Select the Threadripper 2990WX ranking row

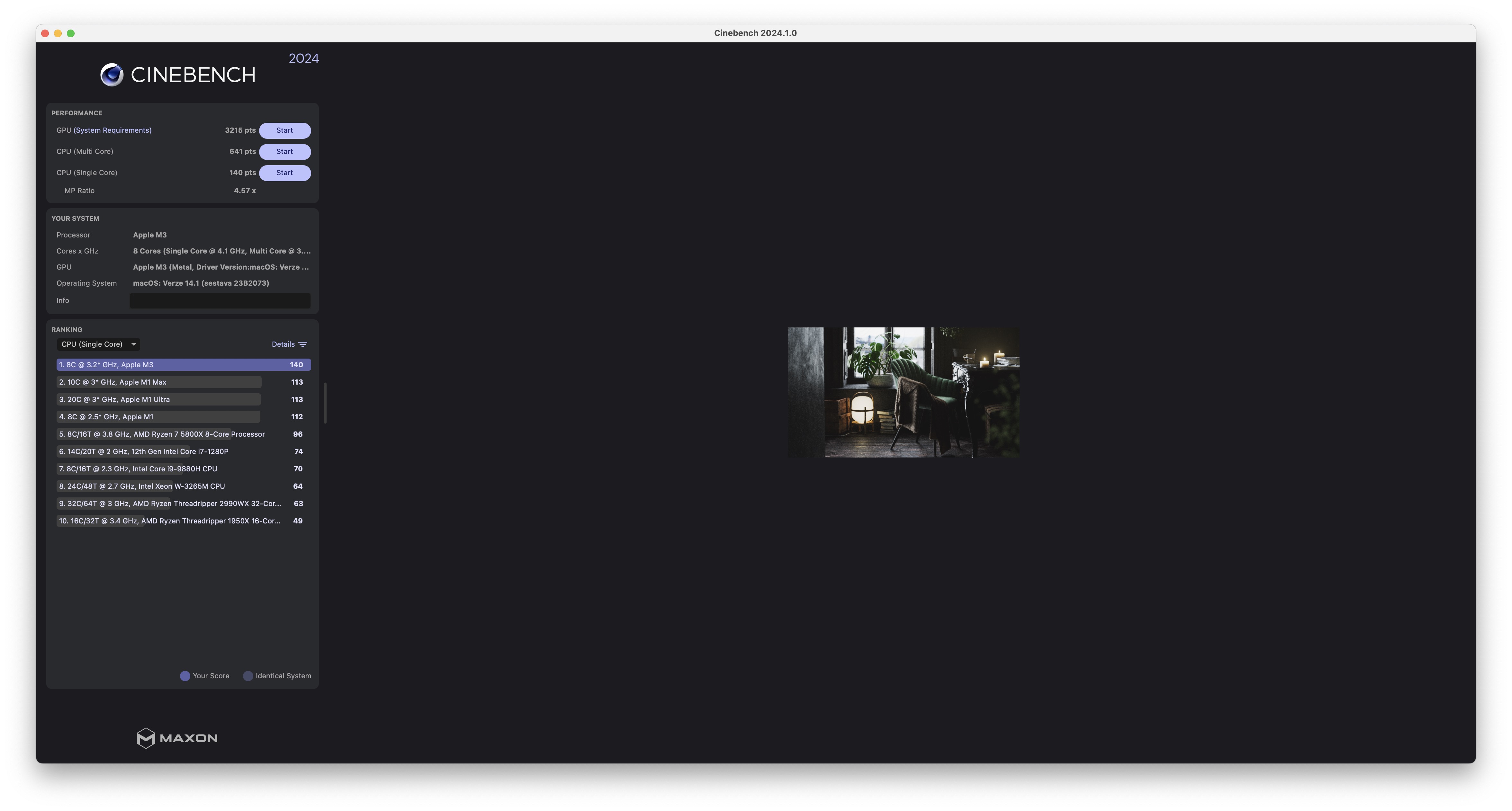(184, 504)
